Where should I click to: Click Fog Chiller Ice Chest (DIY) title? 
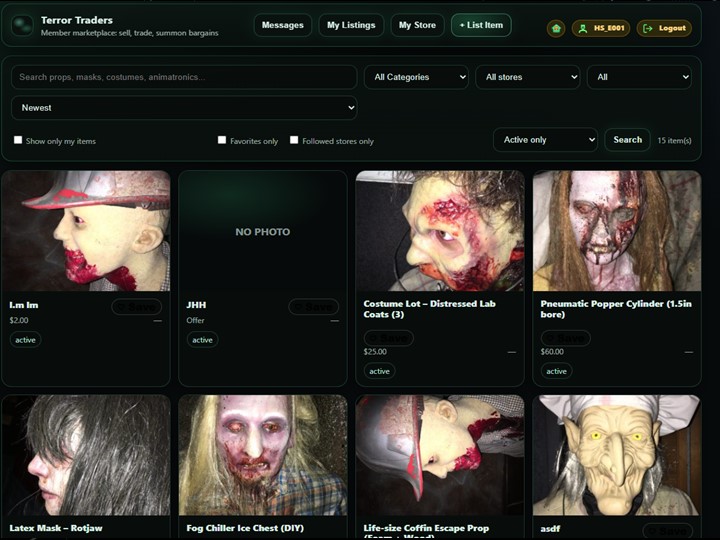pos(245,528)
